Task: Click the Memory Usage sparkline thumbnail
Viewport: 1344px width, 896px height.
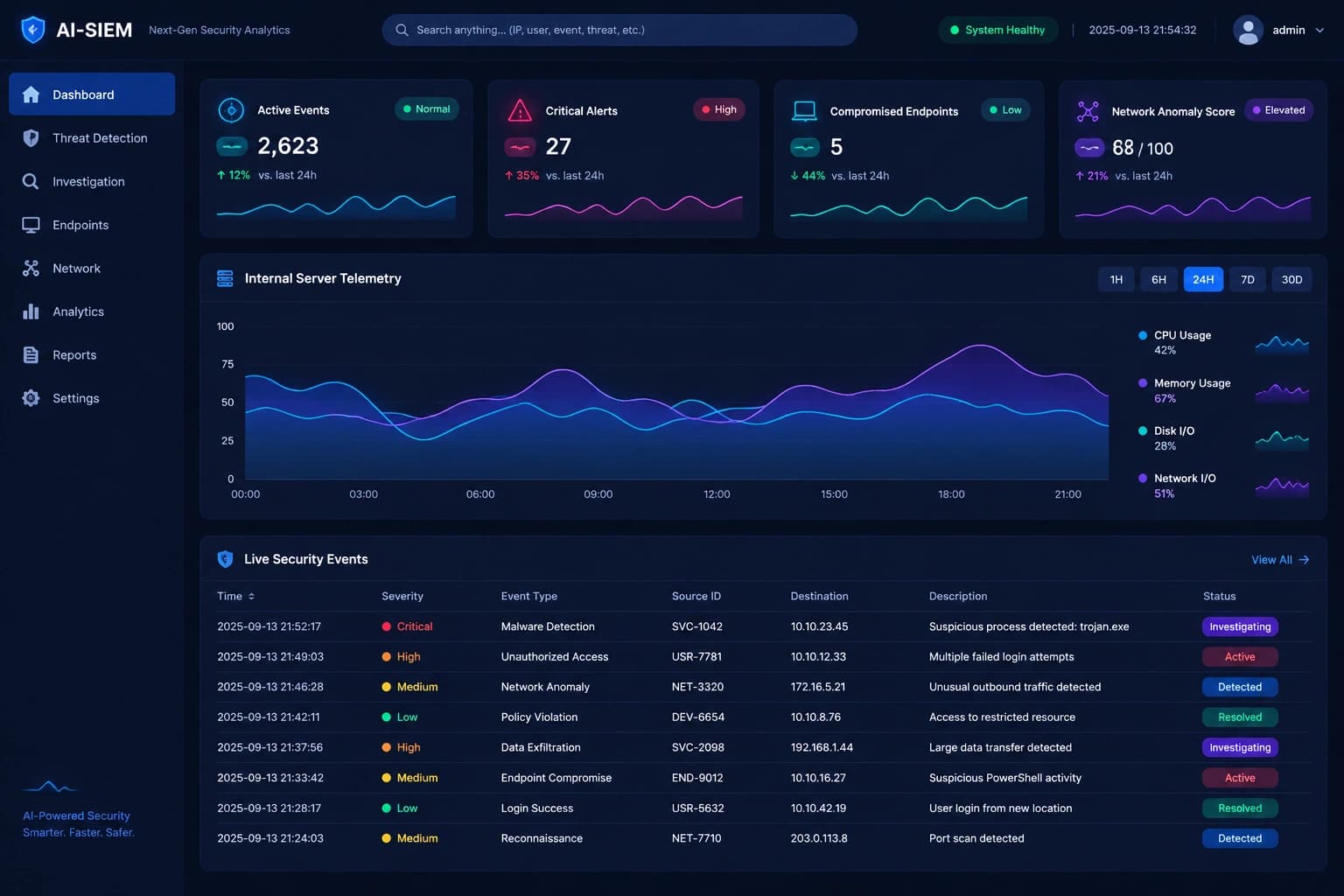Action: (x=1282, y=392)
